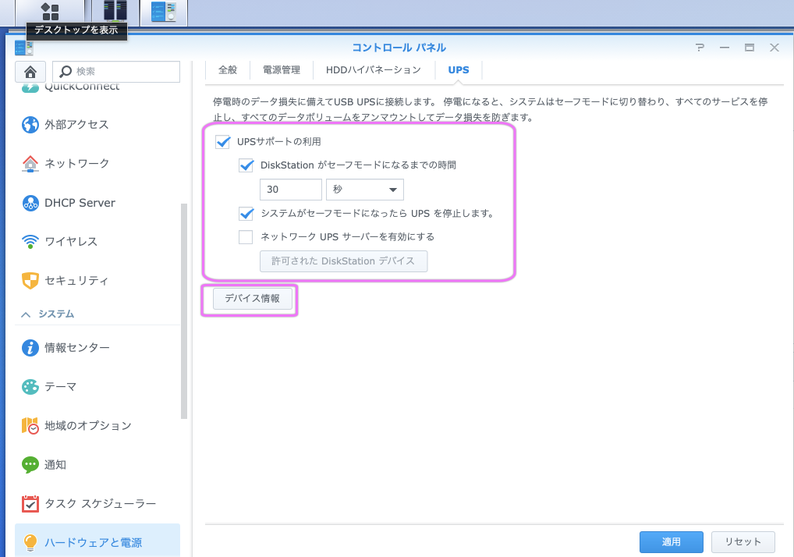794x557 pixels.
Task: Collapse the システム section chevron
Action: (26, 315)
